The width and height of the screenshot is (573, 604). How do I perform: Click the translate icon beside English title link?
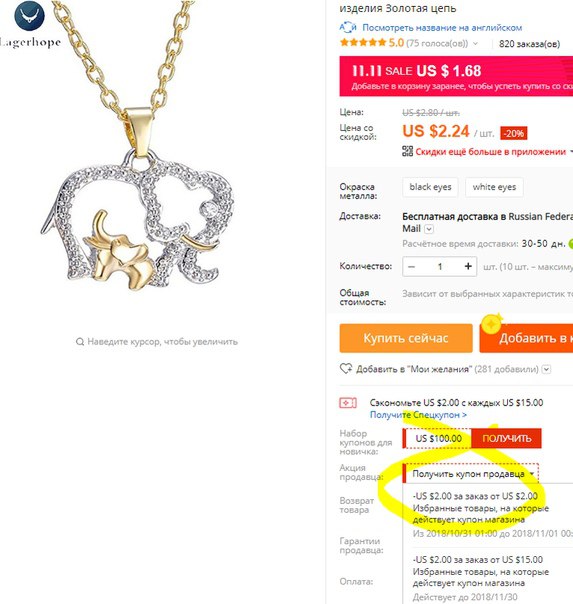pyautogui.click(x=348, y=28)
